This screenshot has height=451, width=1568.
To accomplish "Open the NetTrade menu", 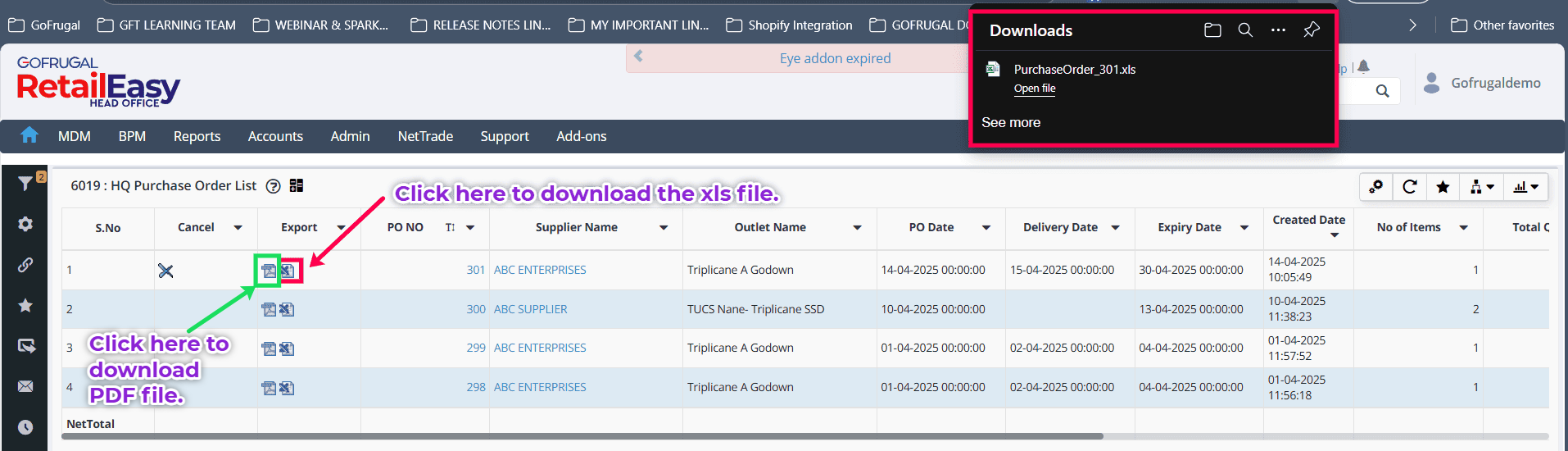I will tap(425, 136).
